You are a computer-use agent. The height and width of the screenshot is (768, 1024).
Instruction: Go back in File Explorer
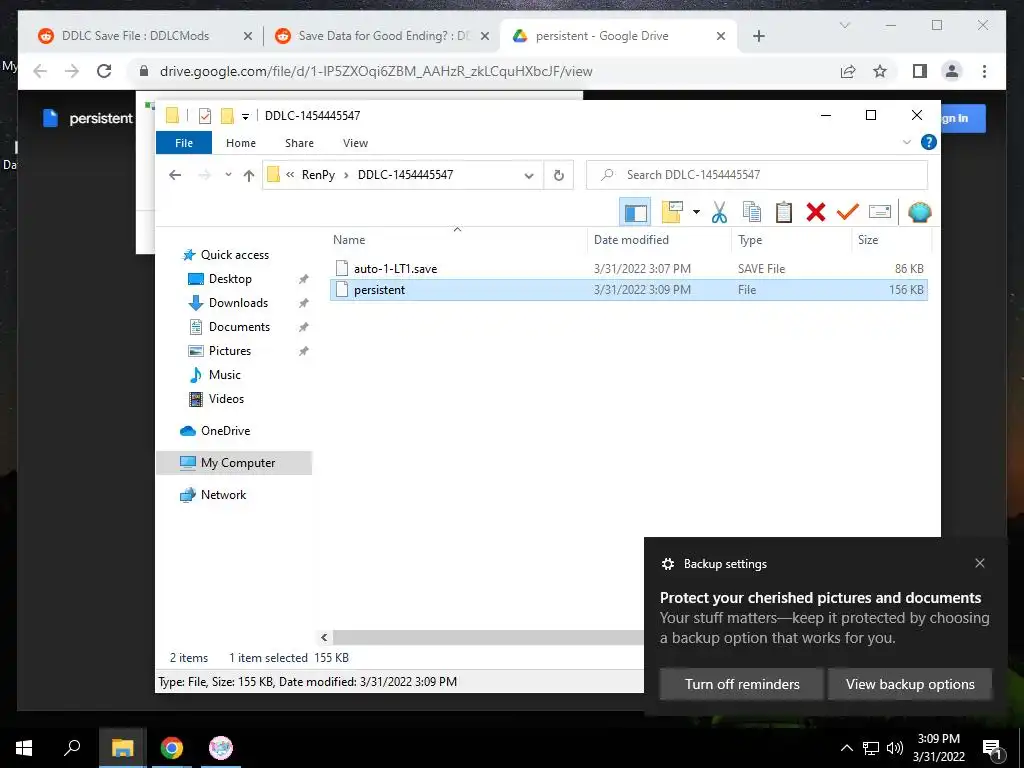click(174, 175)
